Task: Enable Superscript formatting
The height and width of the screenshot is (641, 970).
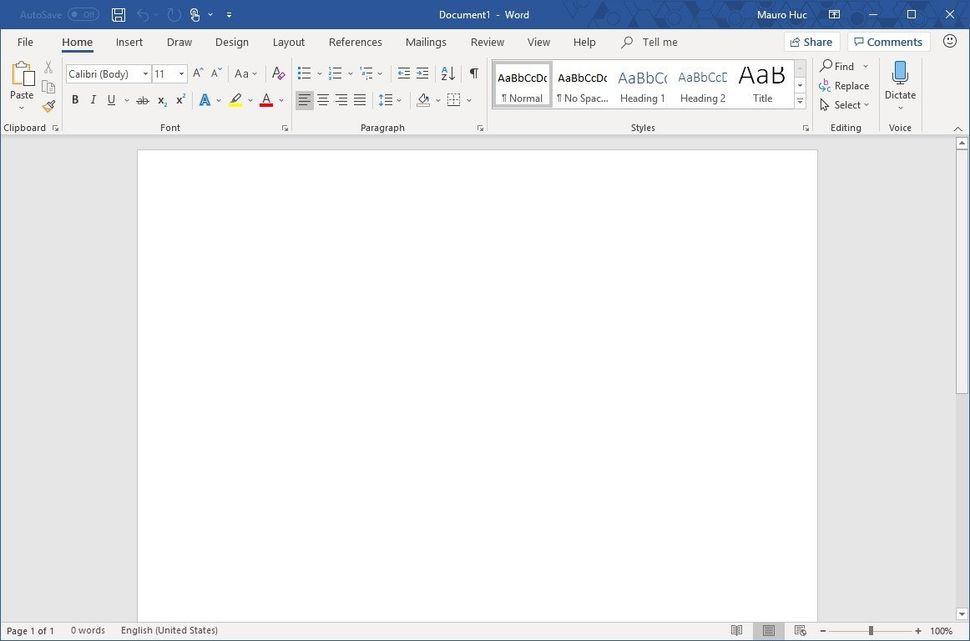Action: point(179,100)
